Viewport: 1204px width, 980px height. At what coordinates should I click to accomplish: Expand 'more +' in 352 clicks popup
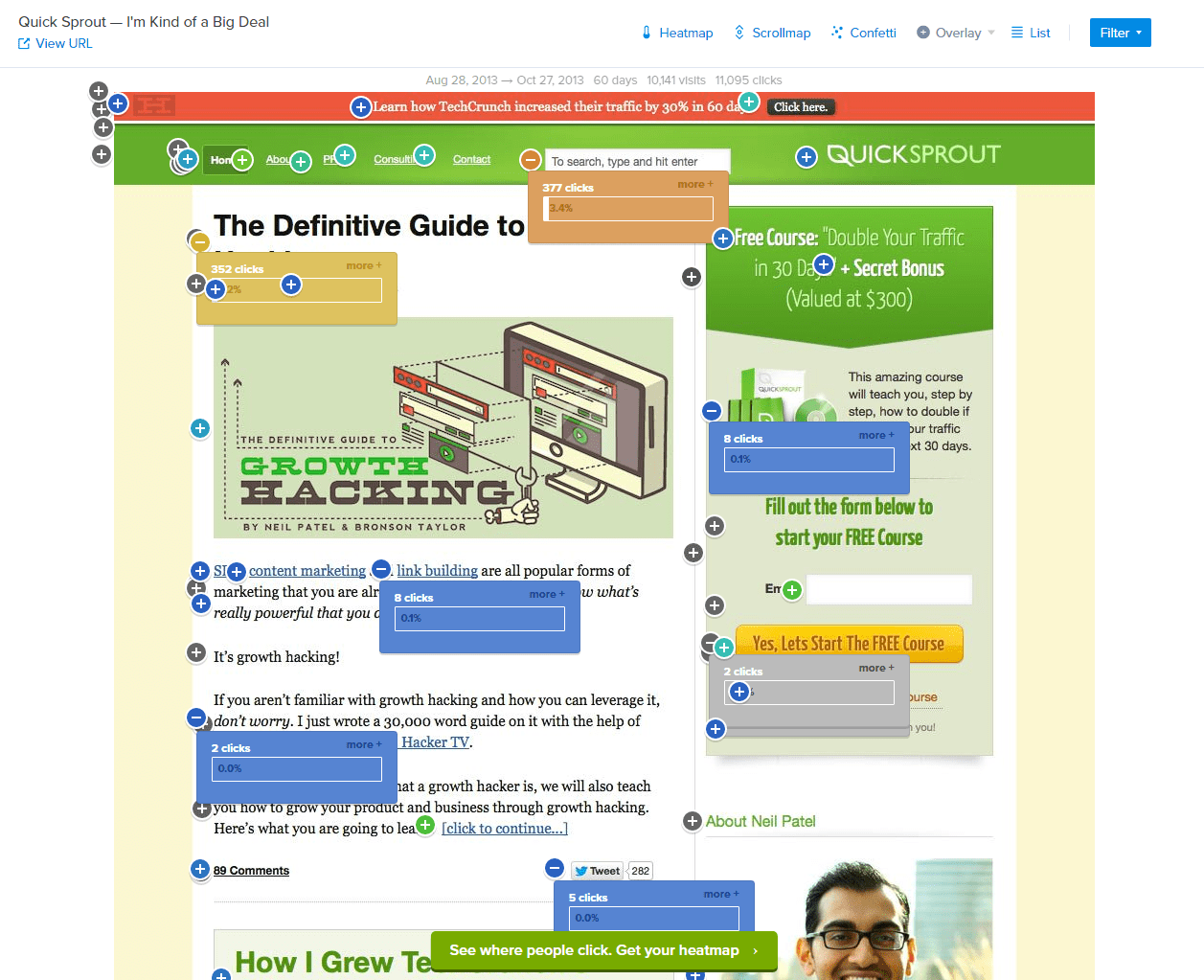[364, 265]
